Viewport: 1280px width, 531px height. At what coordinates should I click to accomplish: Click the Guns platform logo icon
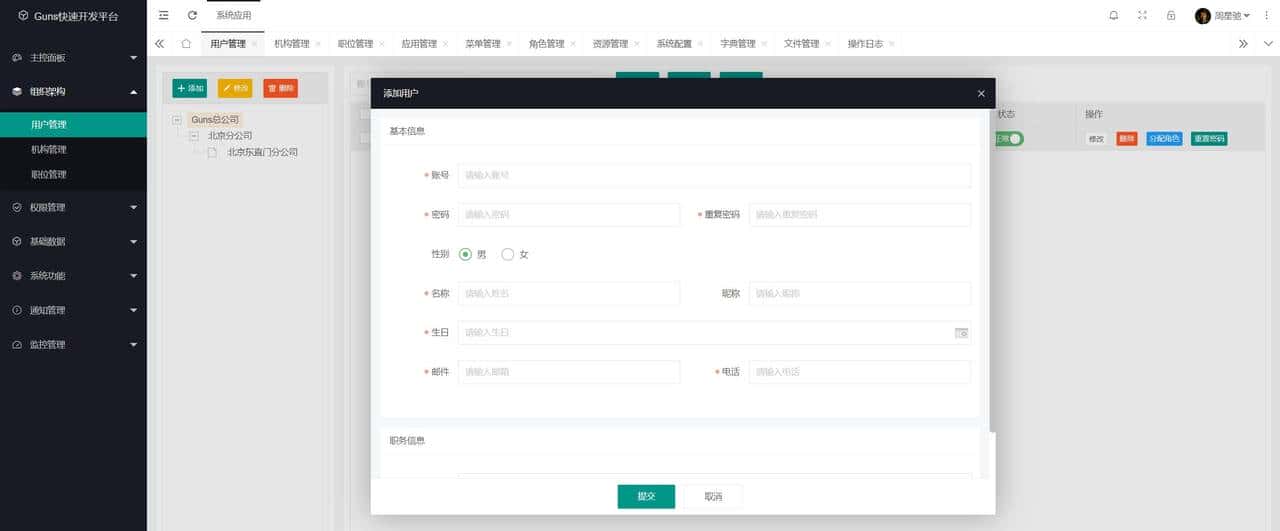pyautogui.click(x=23, y=16)
